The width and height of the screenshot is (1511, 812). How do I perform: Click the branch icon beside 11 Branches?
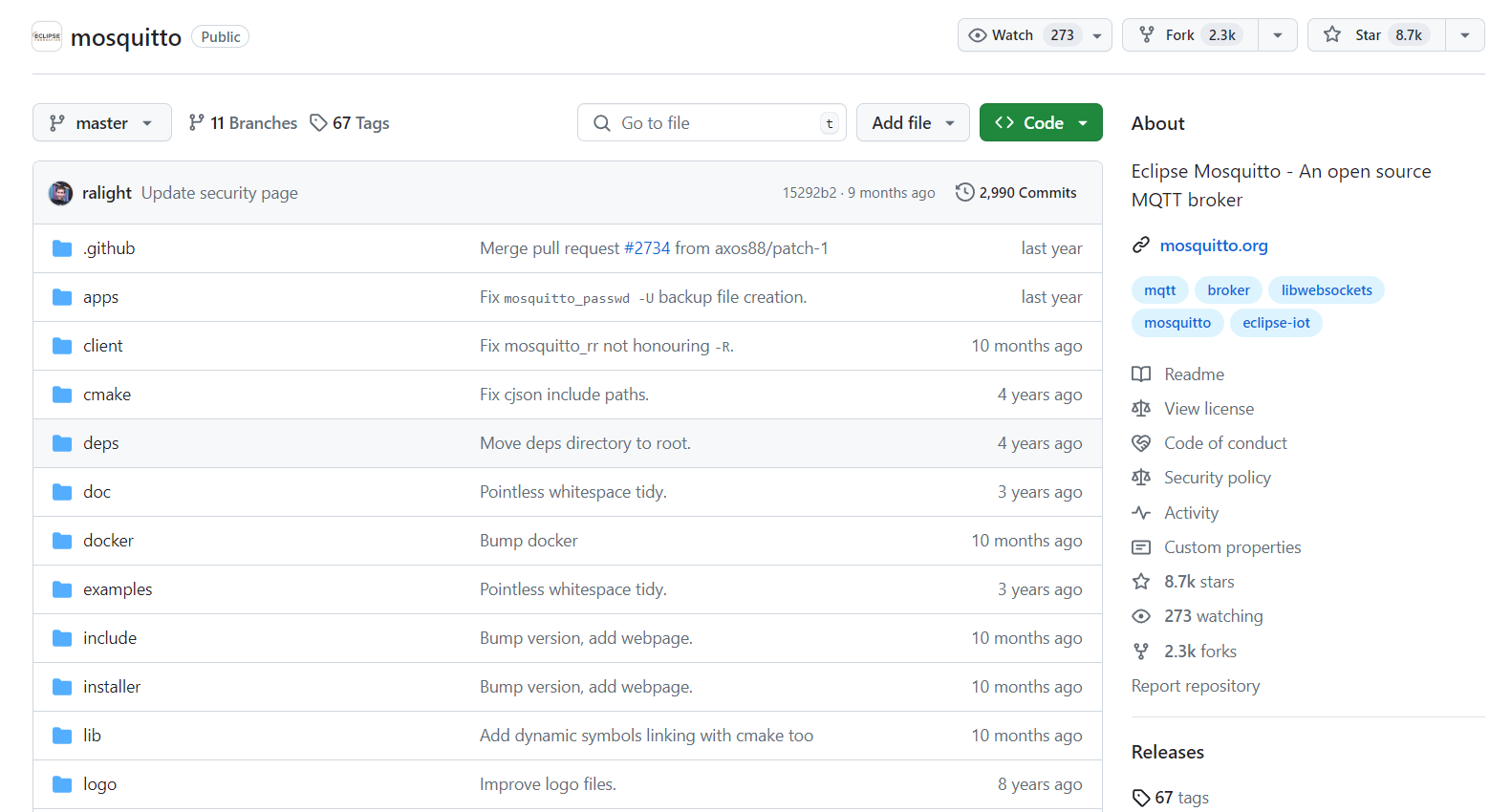pos(197,122)
